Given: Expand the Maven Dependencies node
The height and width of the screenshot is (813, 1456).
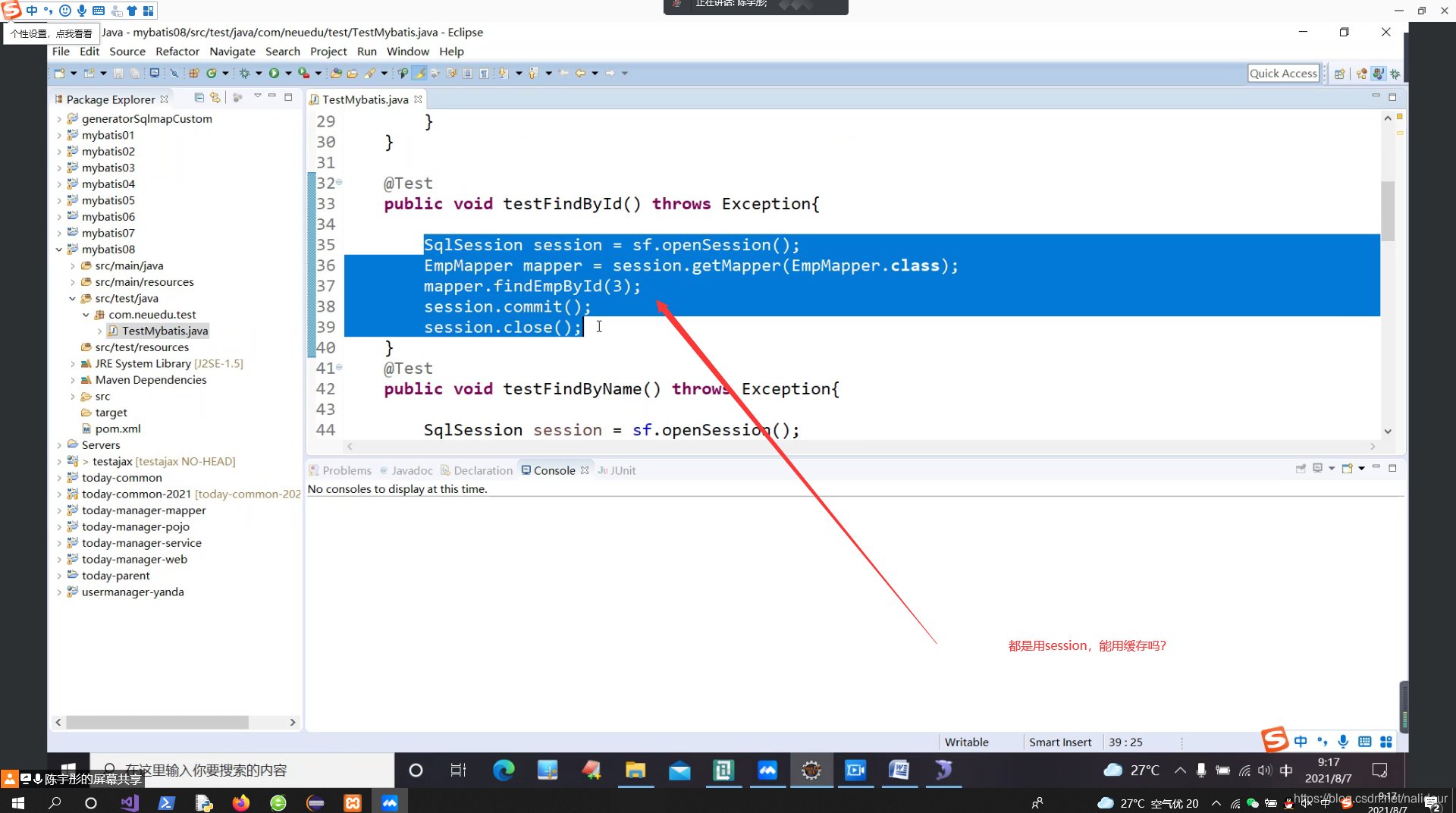Looking at the screenshot, I should pos(73,380).
